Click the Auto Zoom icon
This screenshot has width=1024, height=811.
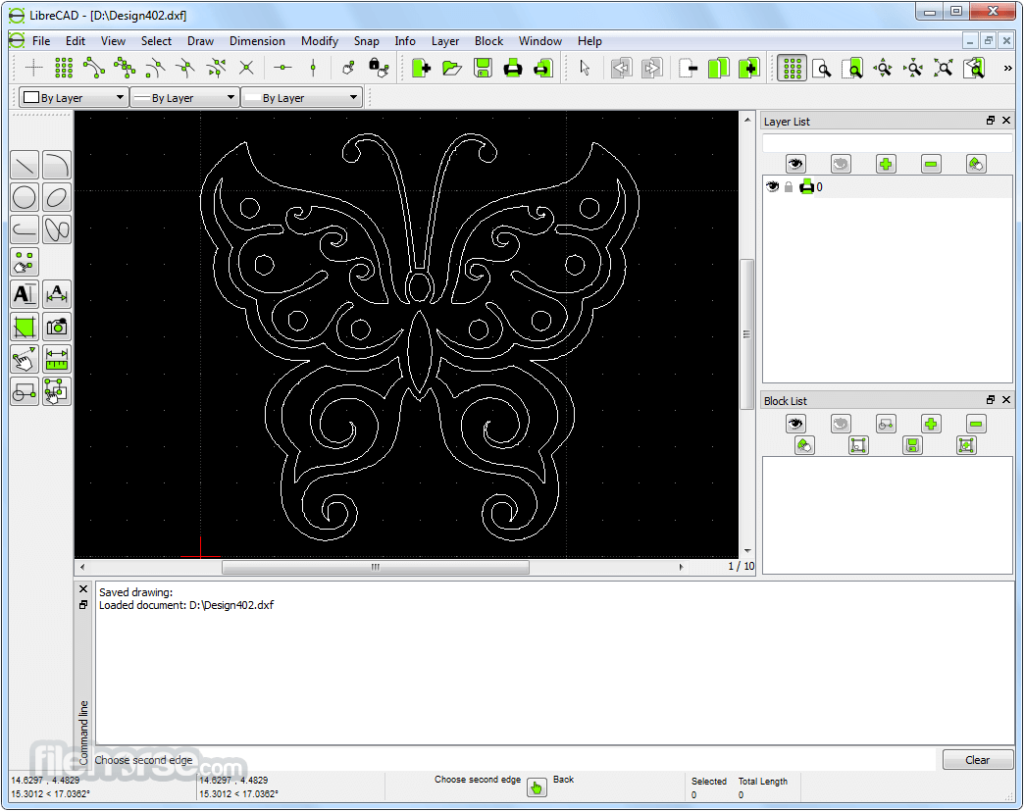point(943,68)
